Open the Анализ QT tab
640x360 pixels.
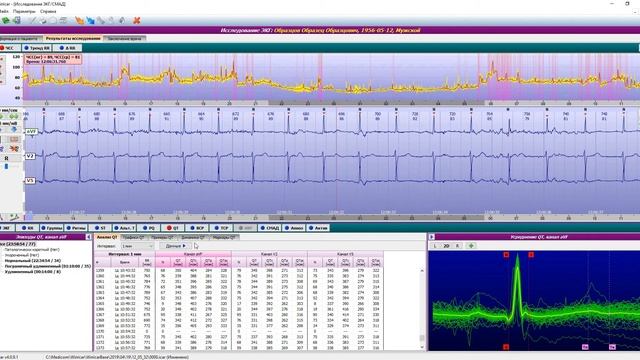(x=107, y=237)
